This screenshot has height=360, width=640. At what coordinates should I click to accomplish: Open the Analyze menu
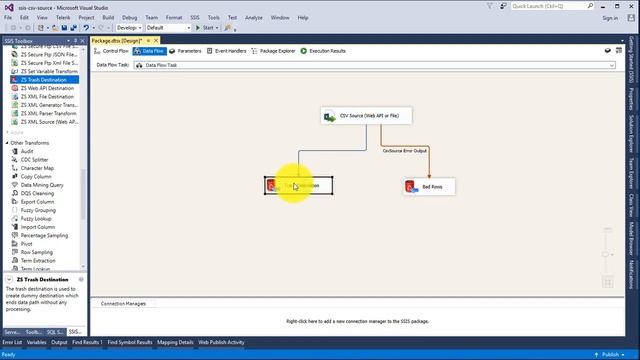pos(253,18)
